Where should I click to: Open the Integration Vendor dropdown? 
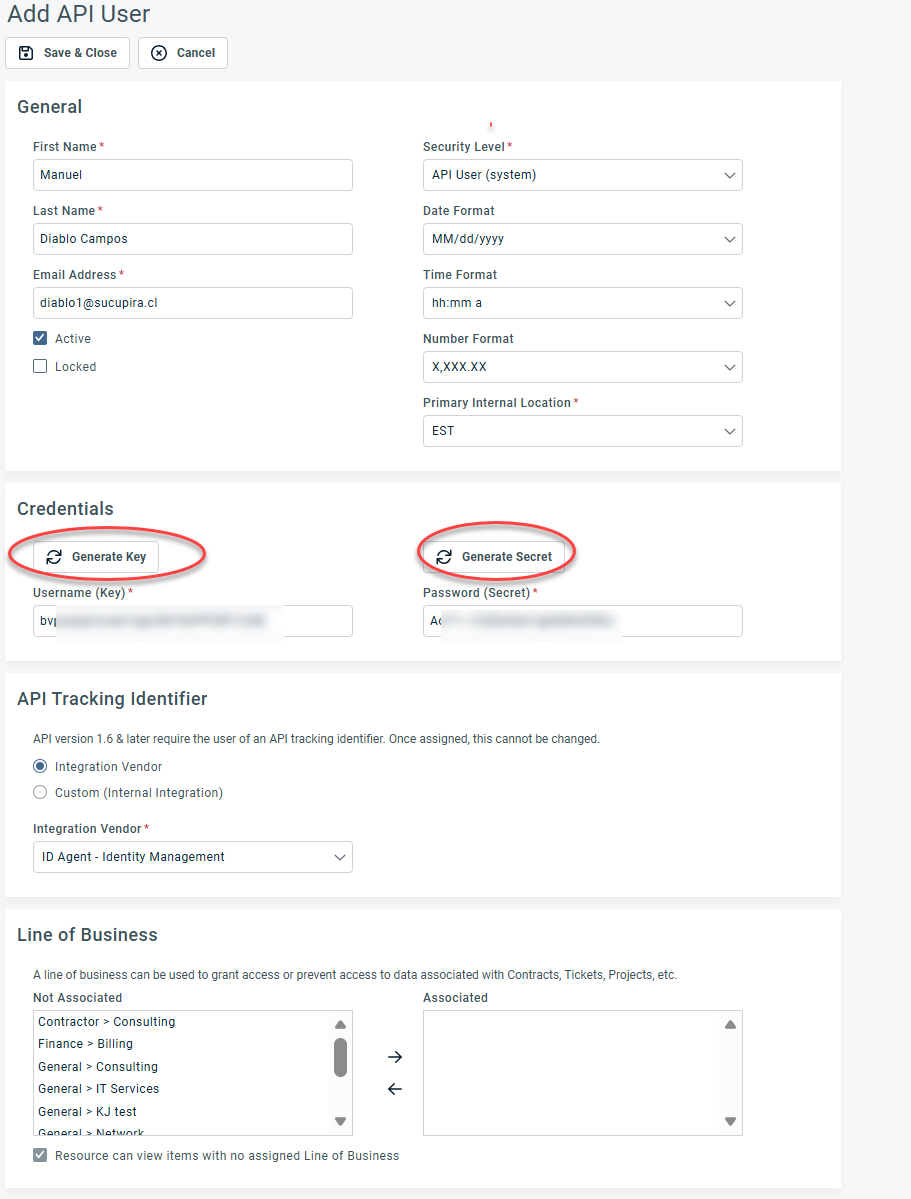pyautogui.click(x=192, y=857)
